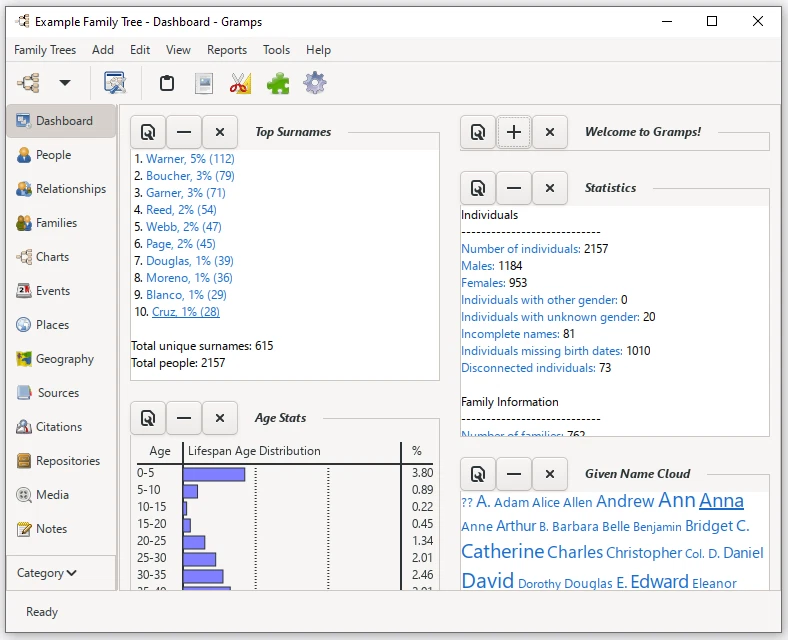This screenshot has height=640, width=788.
Task: Click the Individuals missing birth dates link
Action: coord(542,351)
